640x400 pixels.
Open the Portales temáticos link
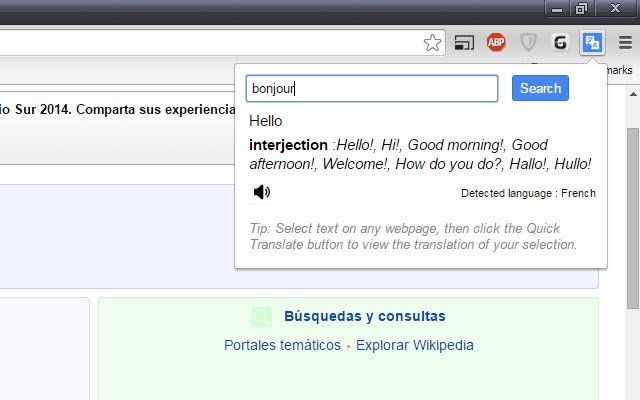click(282, 345)
